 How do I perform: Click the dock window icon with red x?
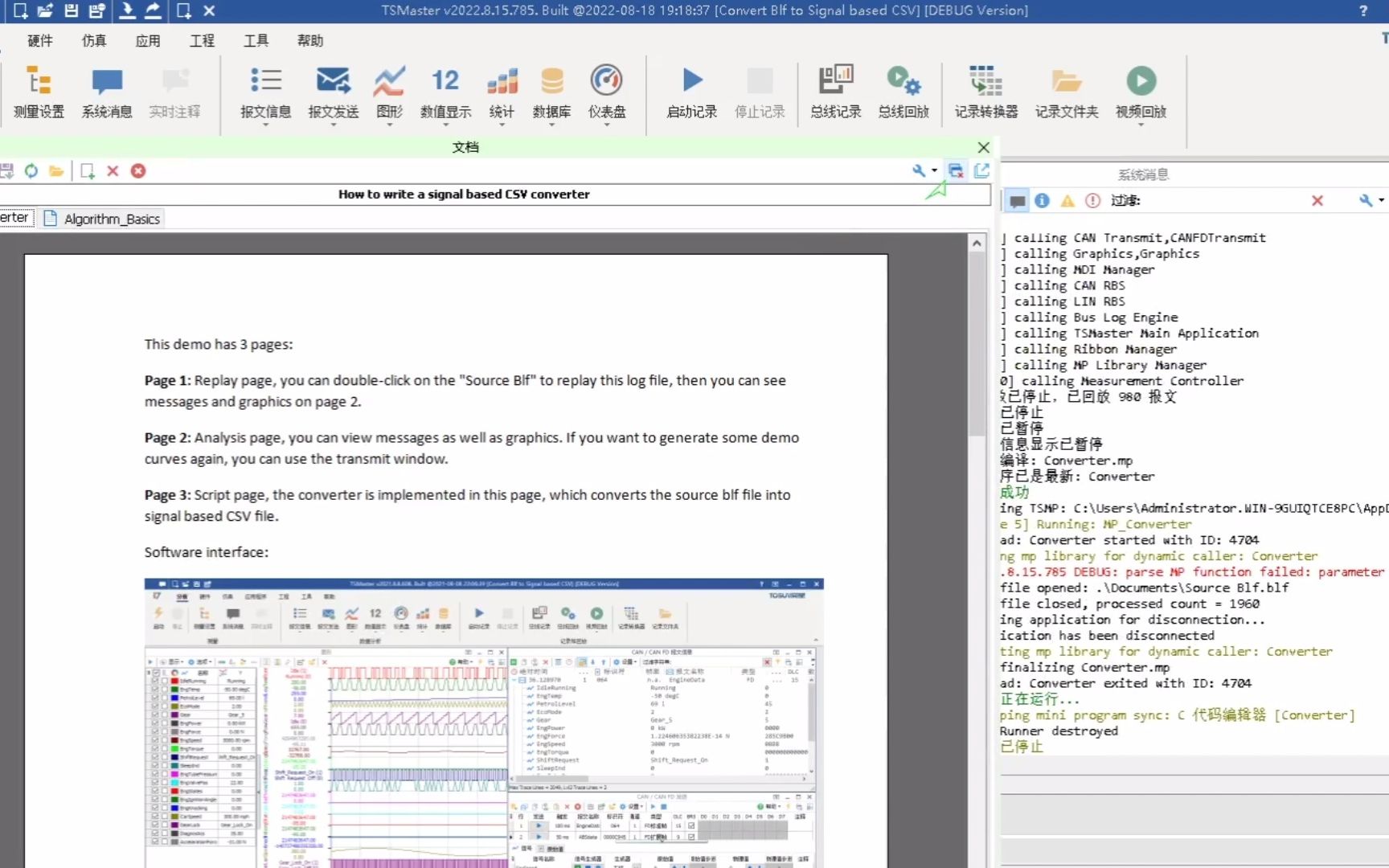pyautogui.click(x=956, y=170)
